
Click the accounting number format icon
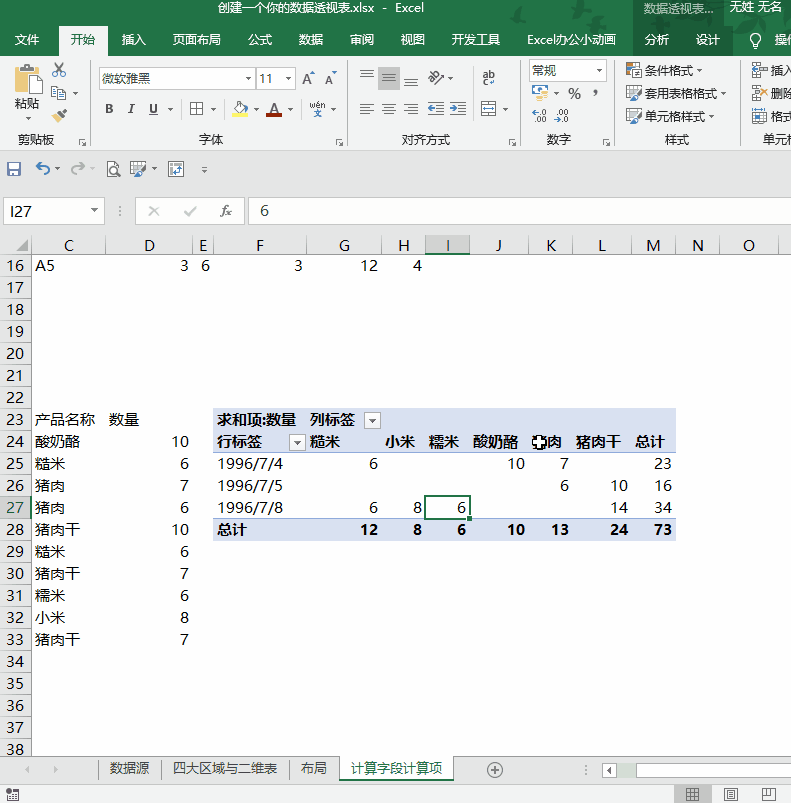click(540, 93)
